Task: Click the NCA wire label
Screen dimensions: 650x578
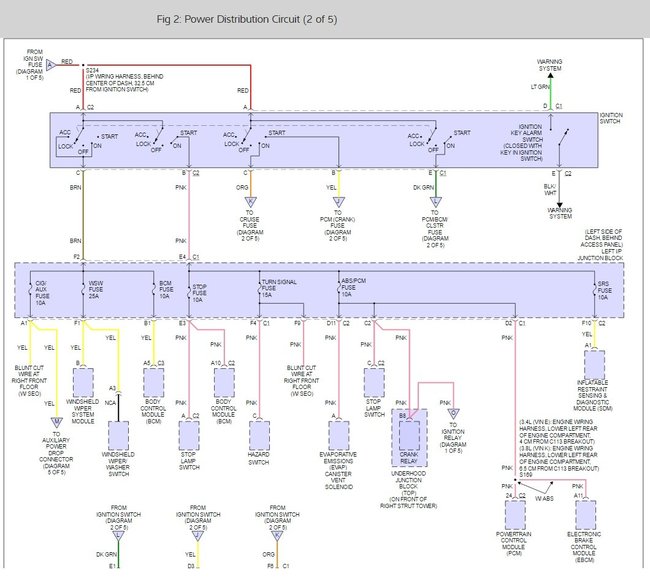Action: 110,403
